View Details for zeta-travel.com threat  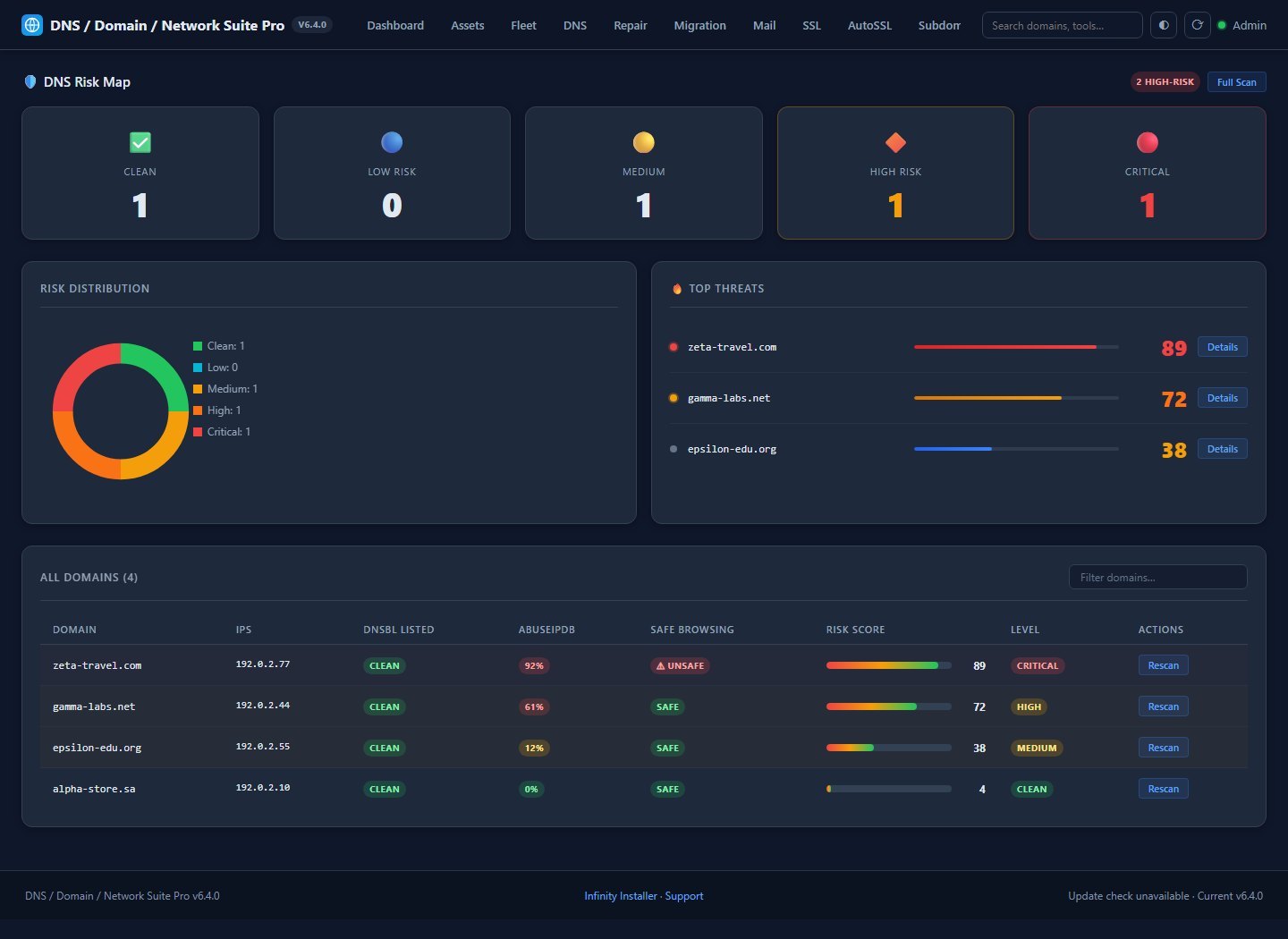click(1222, 347)
